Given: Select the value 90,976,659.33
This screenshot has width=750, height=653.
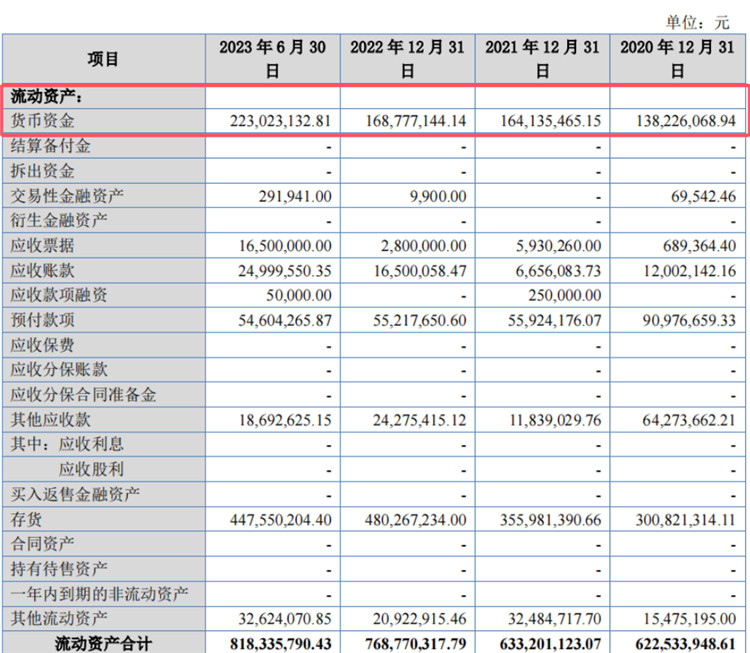Looking at the screenshot, I should [690, 321].
